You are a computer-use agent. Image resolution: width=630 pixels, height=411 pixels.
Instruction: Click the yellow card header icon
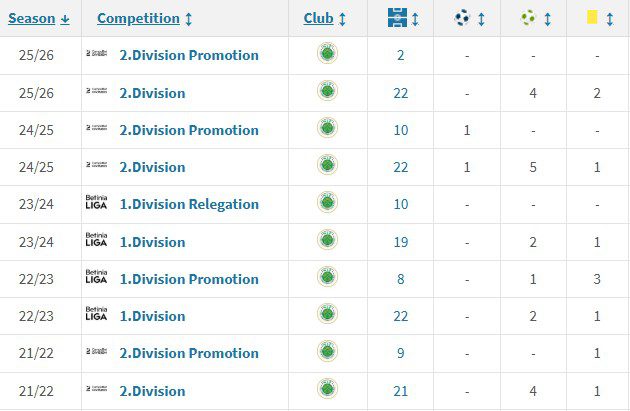[592, 18]
